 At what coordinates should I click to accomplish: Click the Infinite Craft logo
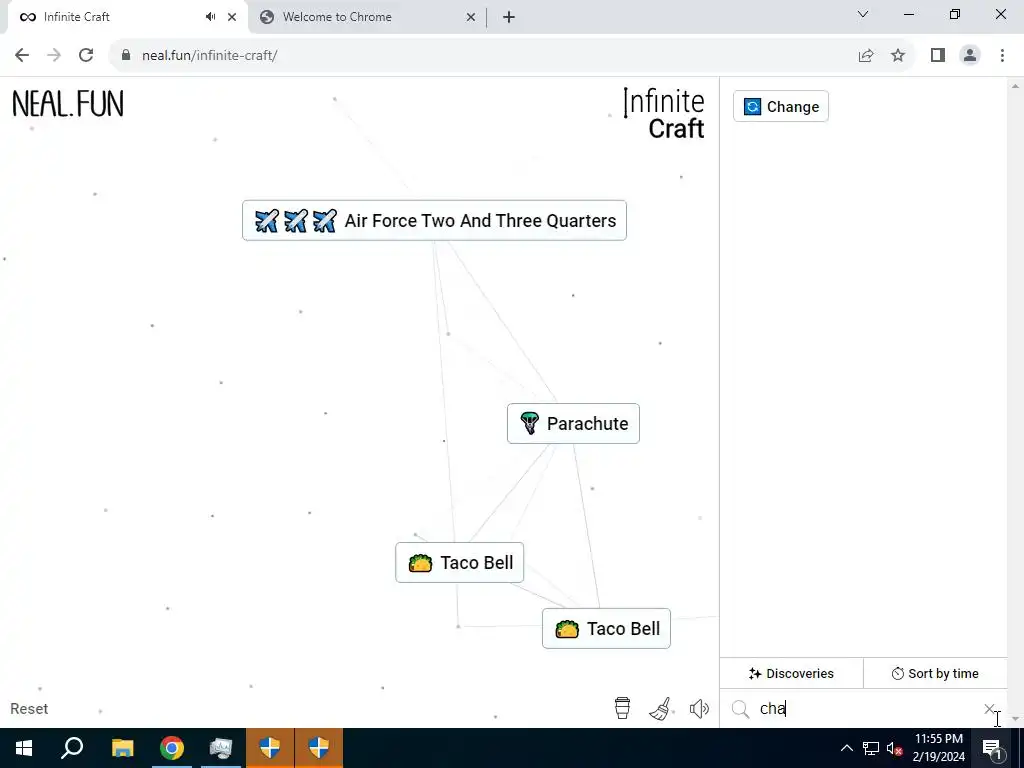tap(664, 114)
